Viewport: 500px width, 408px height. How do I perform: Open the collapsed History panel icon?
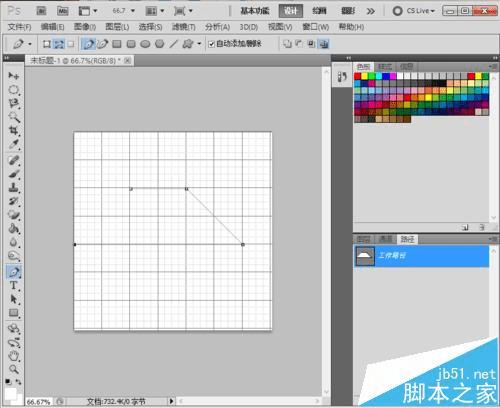point(342,77)
